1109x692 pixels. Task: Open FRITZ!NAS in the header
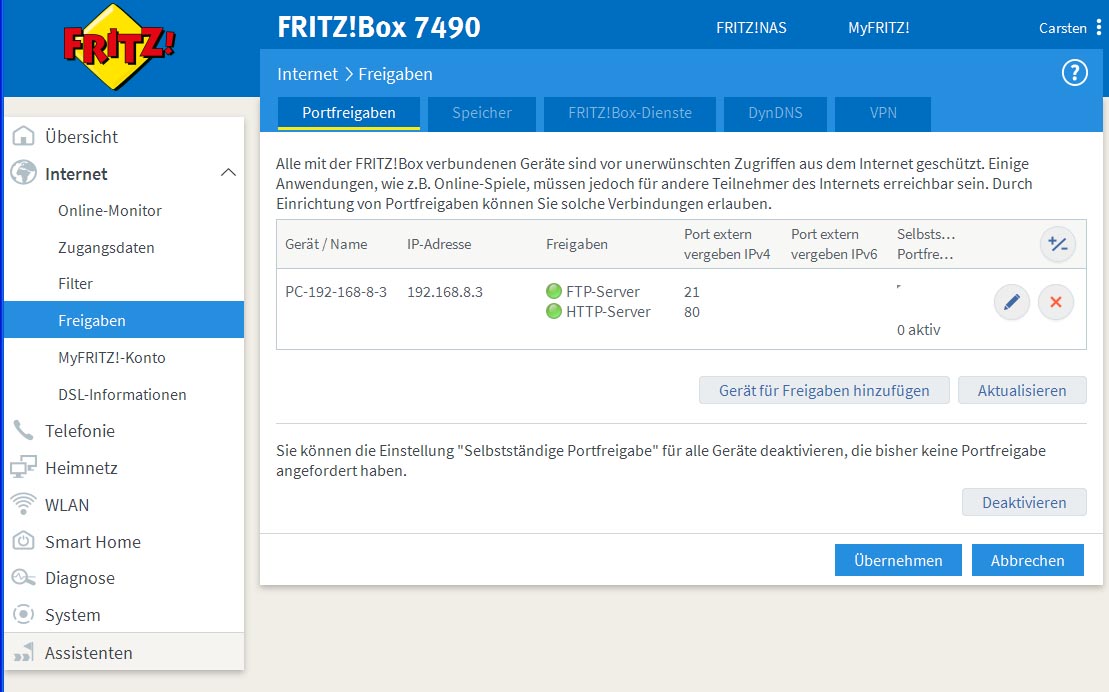pyautogui.click(x=751, y=28)
